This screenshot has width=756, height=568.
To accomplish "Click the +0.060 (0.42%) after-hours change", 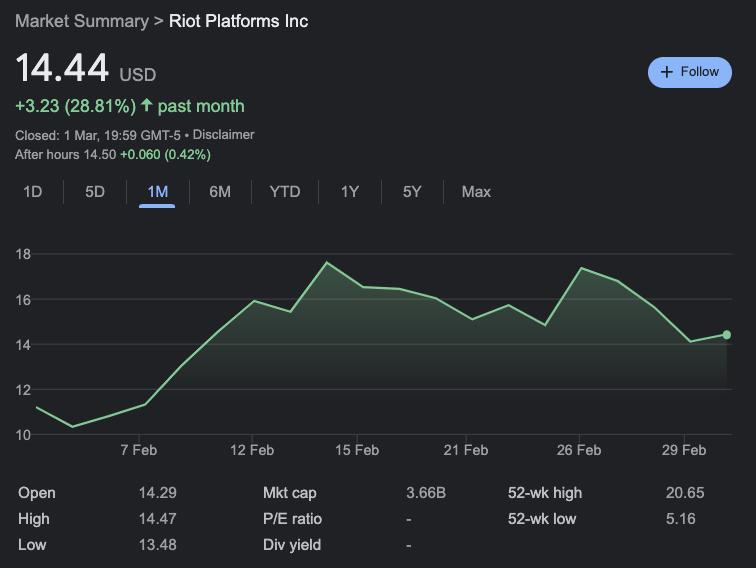I will tap(165, 155).
